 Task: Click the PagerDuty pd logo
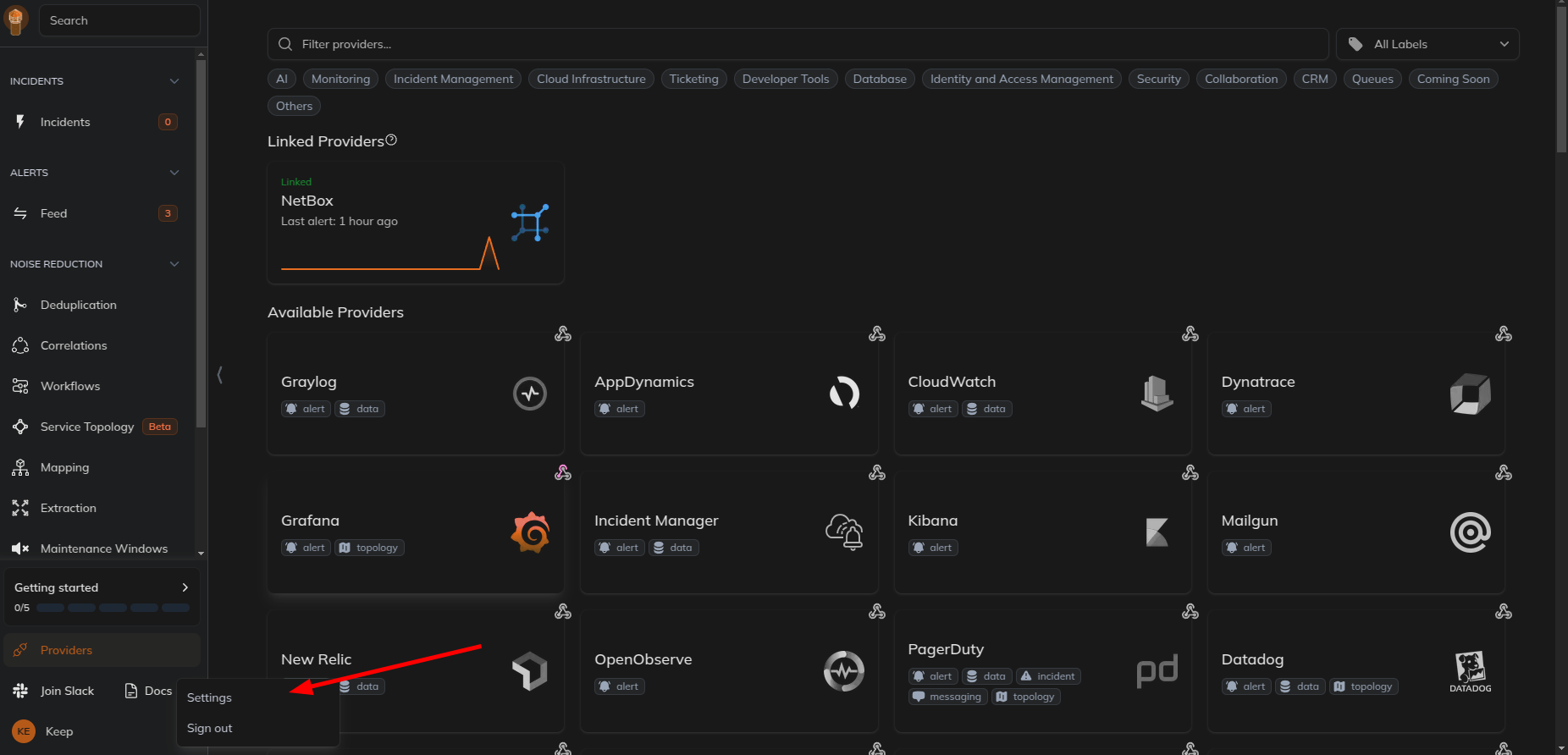pos(1157,671)
